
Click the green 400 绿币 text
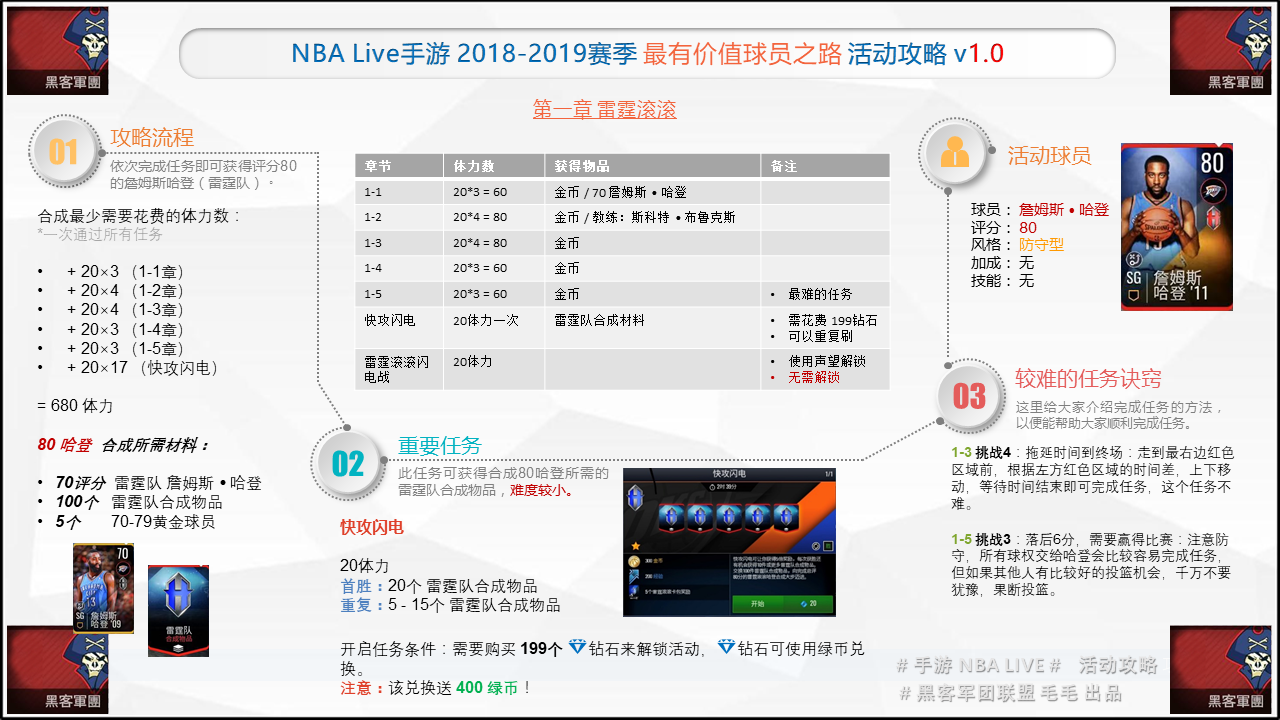coord(487,687)
